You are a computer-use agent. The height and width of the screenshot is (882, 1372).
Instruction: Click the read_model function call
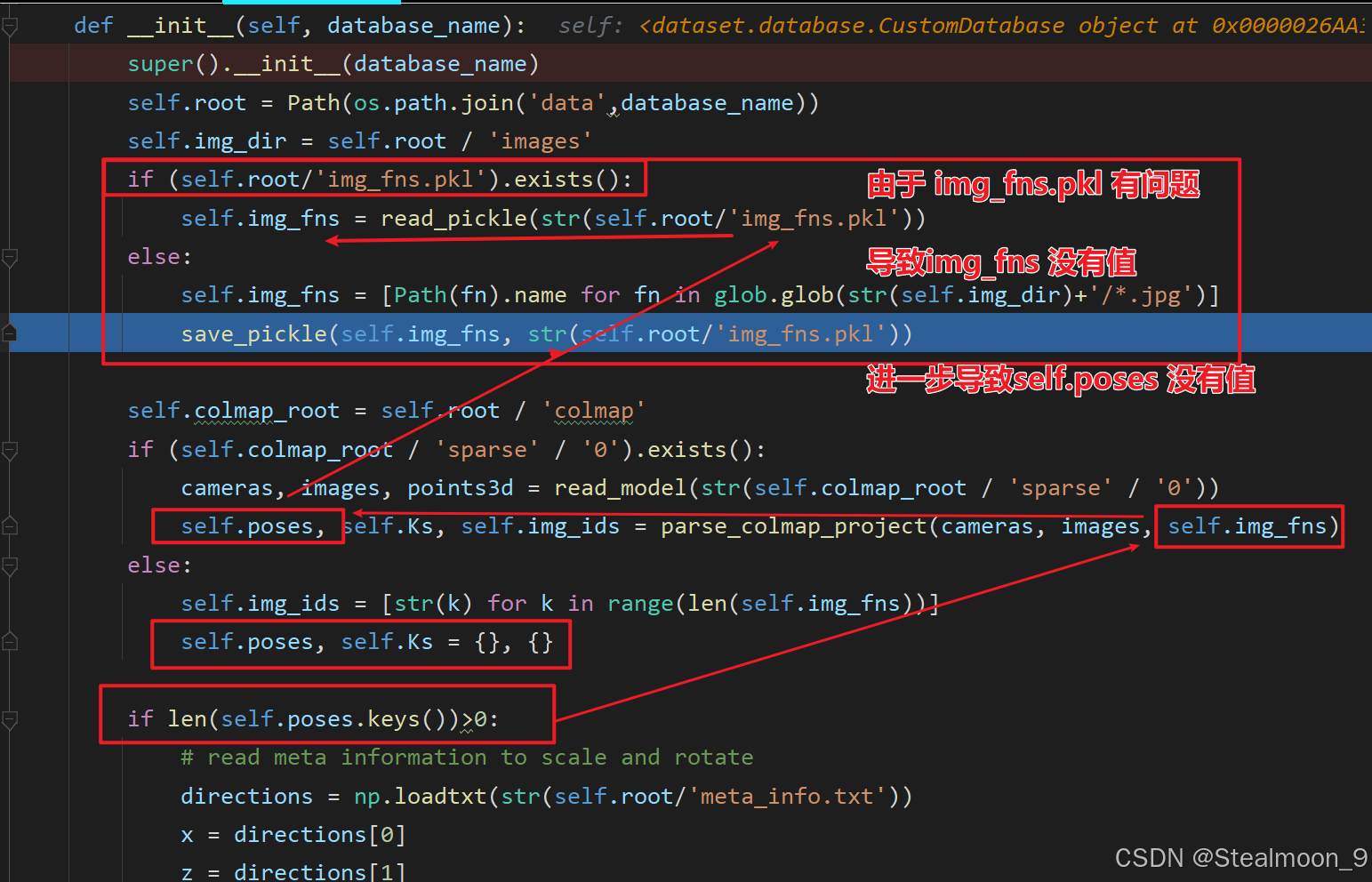click(x=621, y=488)
